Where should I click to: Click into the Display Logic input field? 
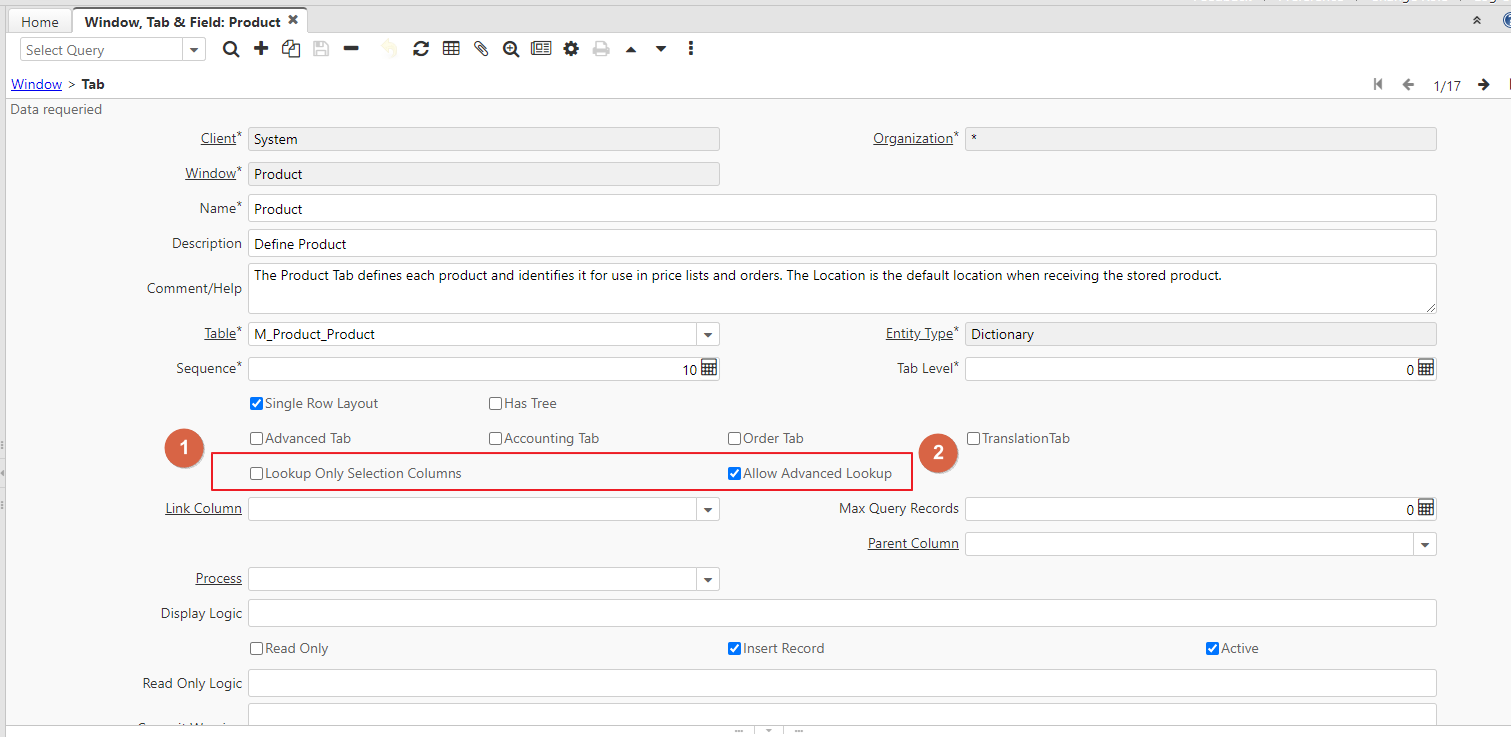(x=841, y=613)
